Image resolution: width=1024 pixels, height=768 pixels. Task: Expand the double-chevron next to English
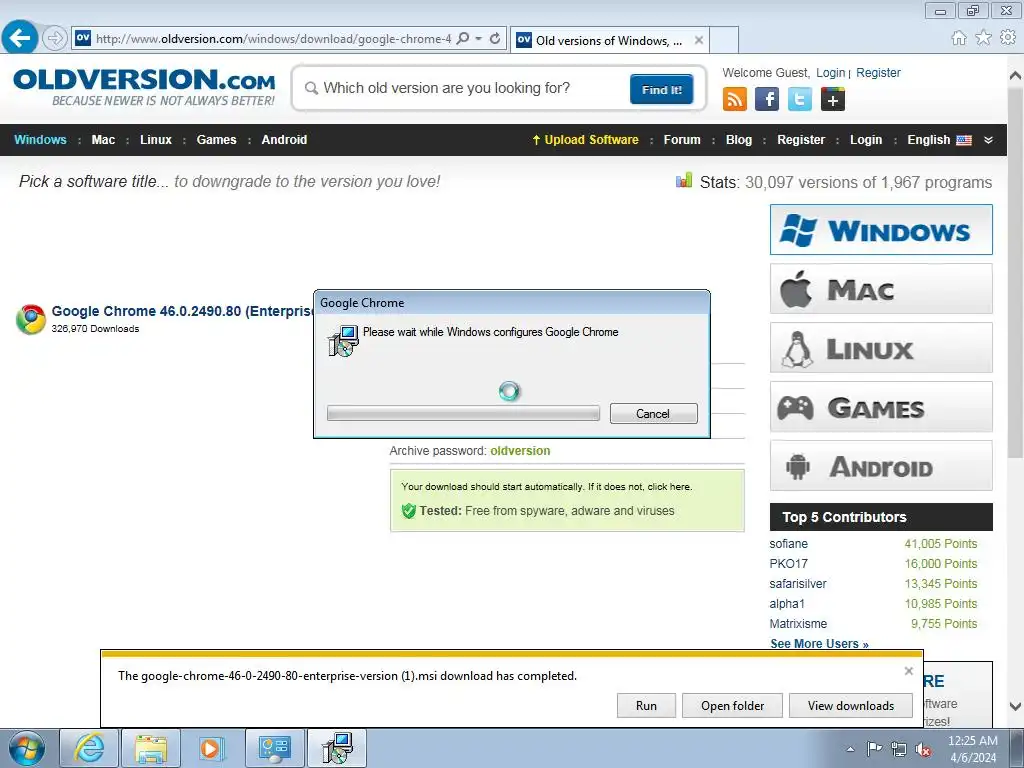pyautogui.click(x=988, y=140)
